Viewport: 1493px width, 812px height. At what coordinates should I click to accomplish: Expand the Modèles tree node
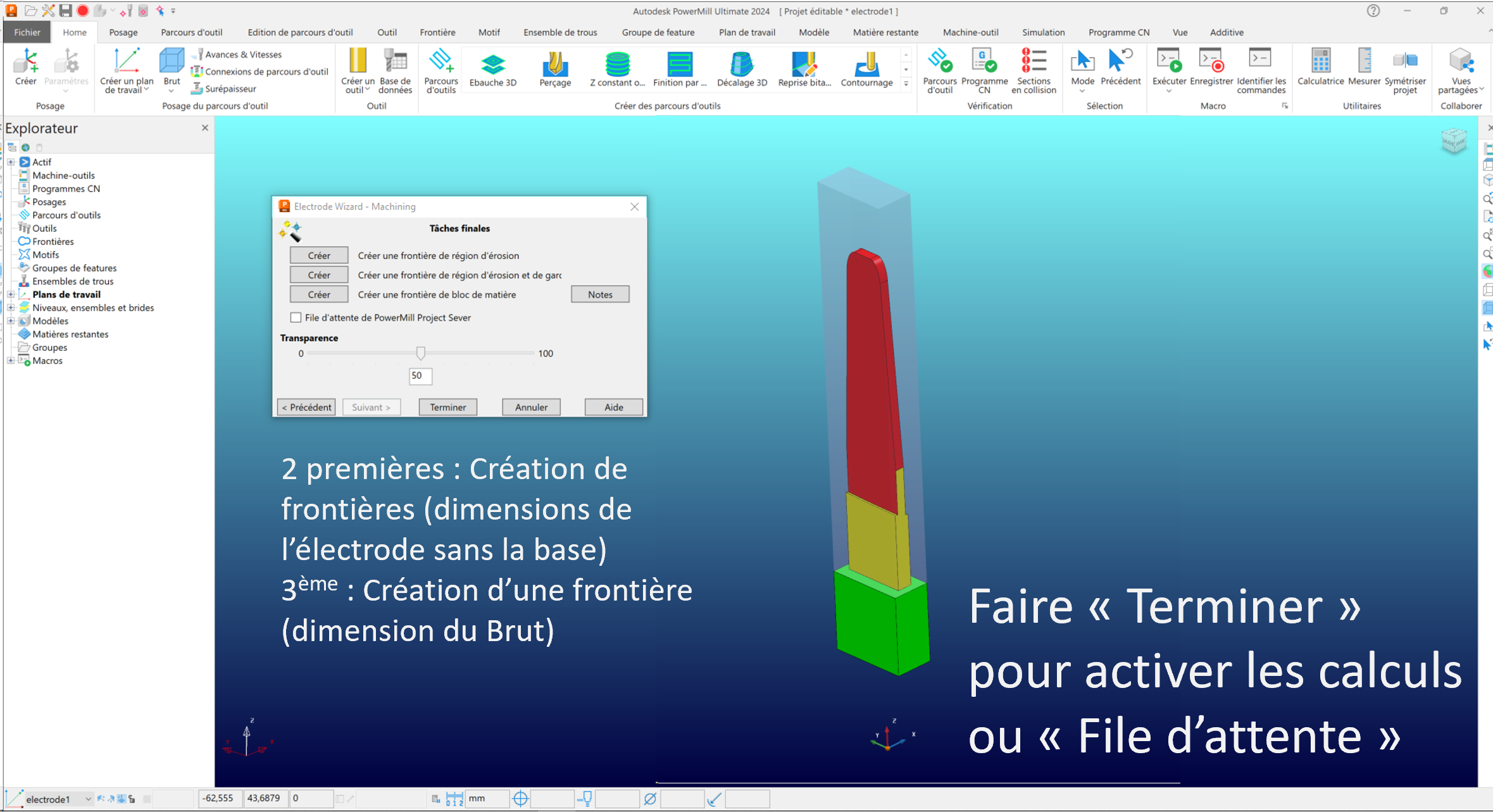[x=11, y=321]
